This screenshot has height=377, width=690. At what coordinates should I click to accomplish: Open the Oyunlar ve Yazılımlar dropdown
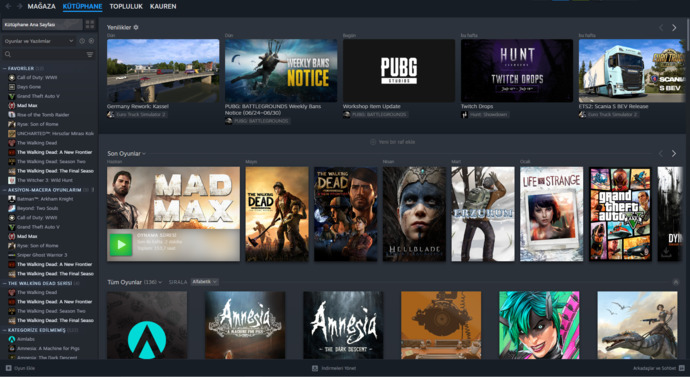39,41
